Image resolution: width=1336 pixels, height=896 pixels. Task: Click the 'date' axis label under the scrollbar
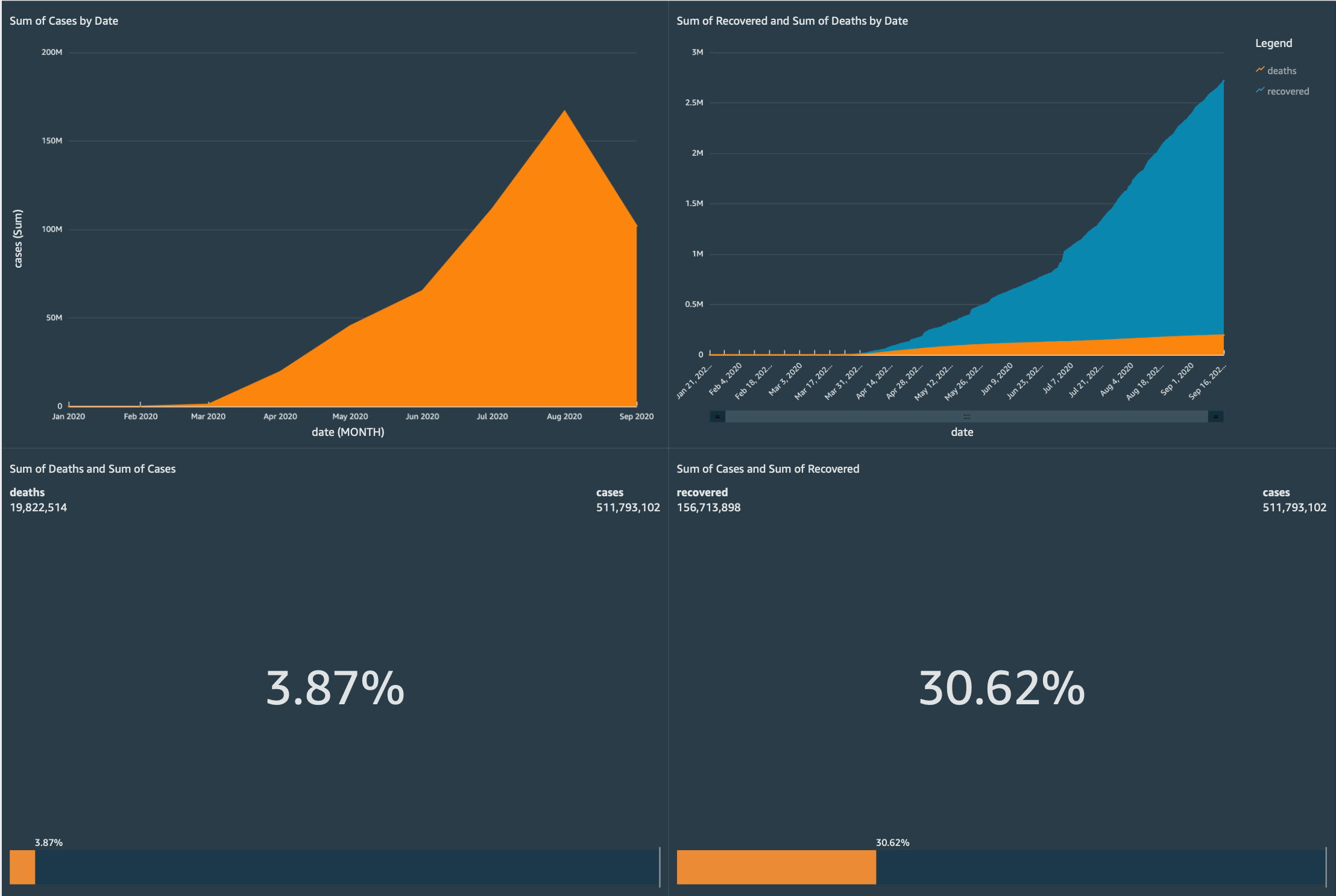point(962,432)
